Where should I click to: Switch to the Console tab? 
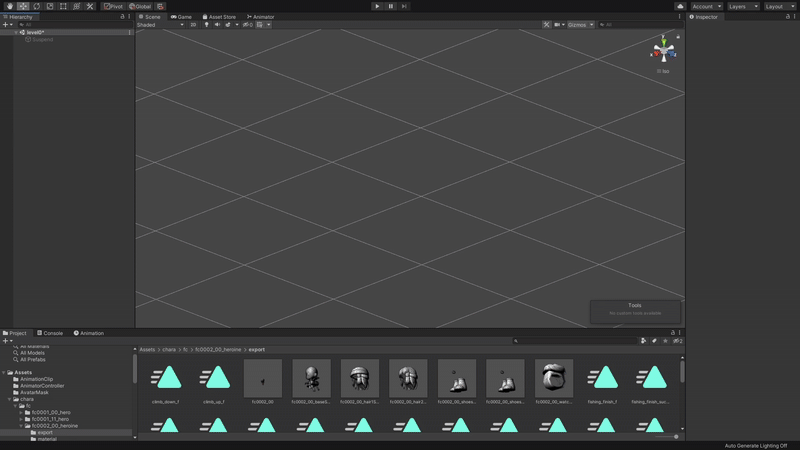(x=50, y=333)
